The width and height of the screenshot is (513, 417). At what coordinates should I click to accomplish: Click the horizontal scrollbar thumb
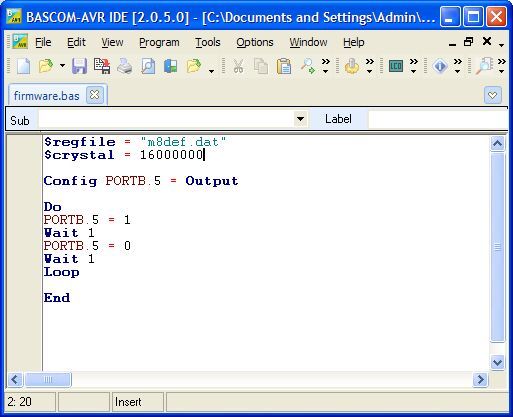[x=48, y=379]
